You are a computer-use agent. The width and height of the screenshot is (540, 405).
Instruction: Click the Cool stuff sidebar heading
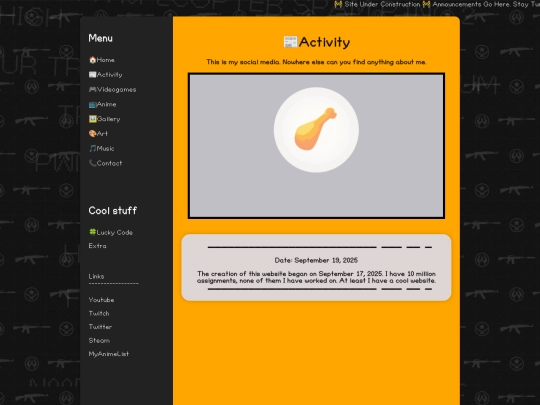pos(113,210)
